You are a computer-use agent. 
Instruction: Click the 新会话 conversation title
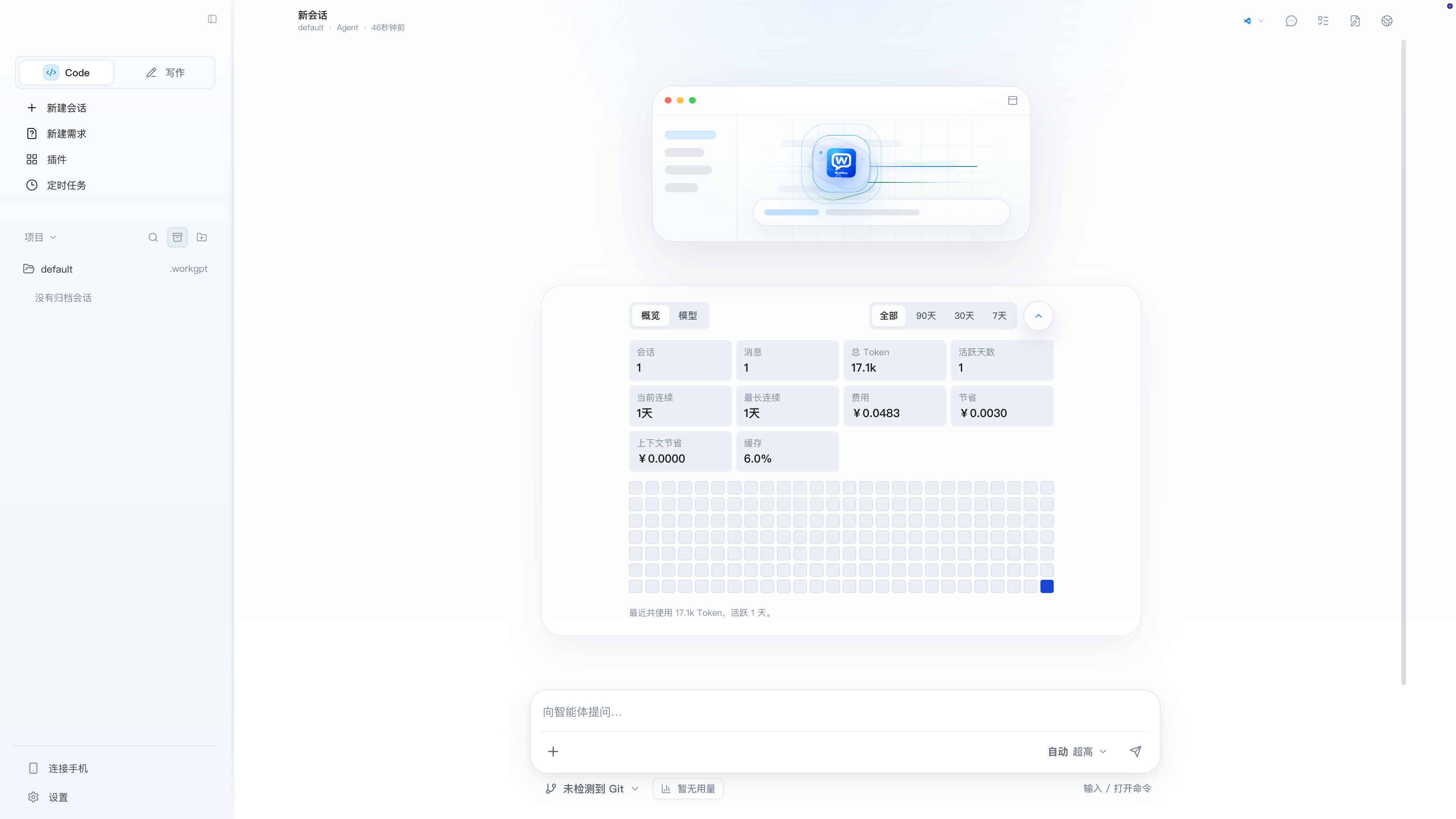[312, 15]
